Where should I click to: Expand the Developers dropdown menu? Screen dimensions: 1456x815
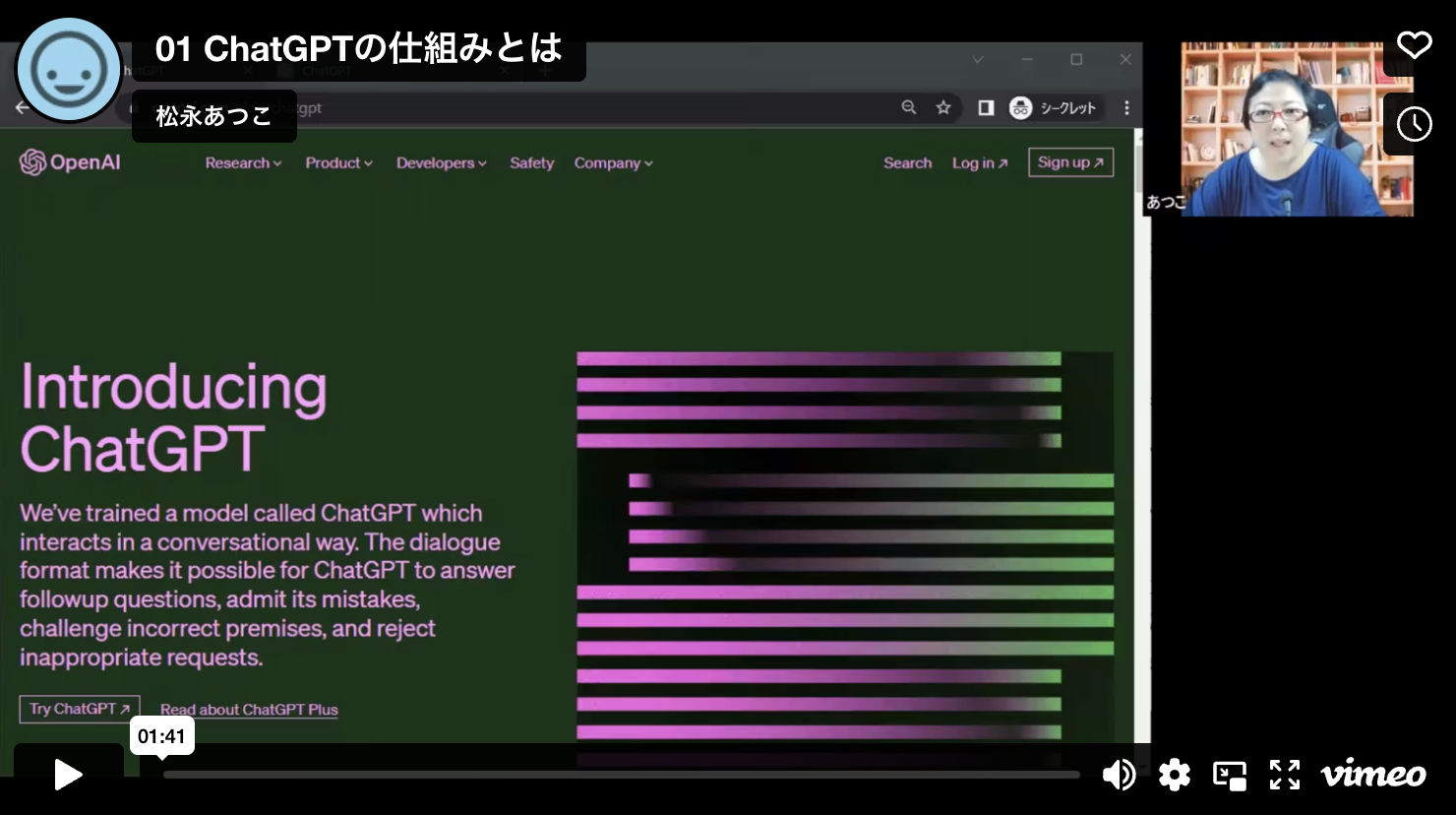click(441, 163)
